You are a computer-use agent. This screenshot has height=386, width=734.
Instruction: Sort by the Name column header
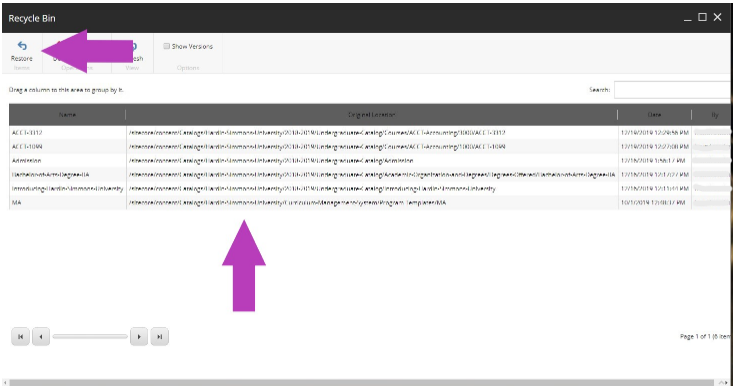click(67, 115)
